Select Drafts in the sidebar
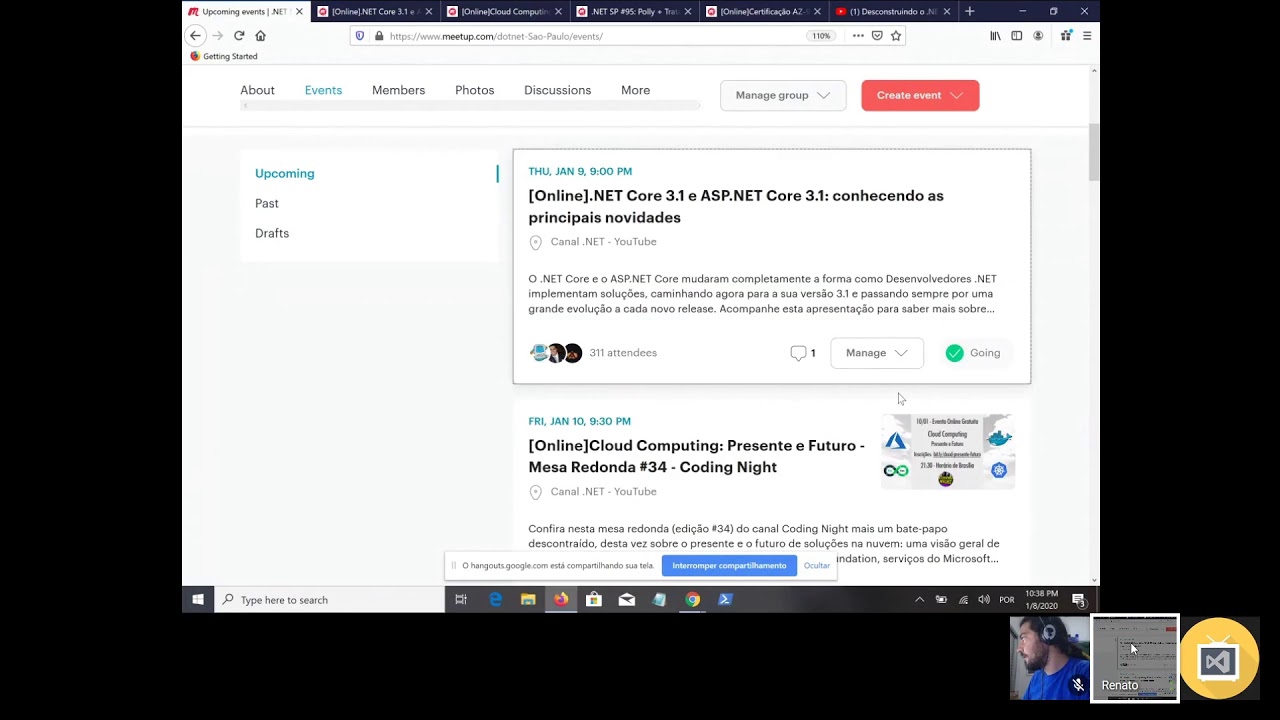Screen dimensions: 1280x720 click(272, 233)
